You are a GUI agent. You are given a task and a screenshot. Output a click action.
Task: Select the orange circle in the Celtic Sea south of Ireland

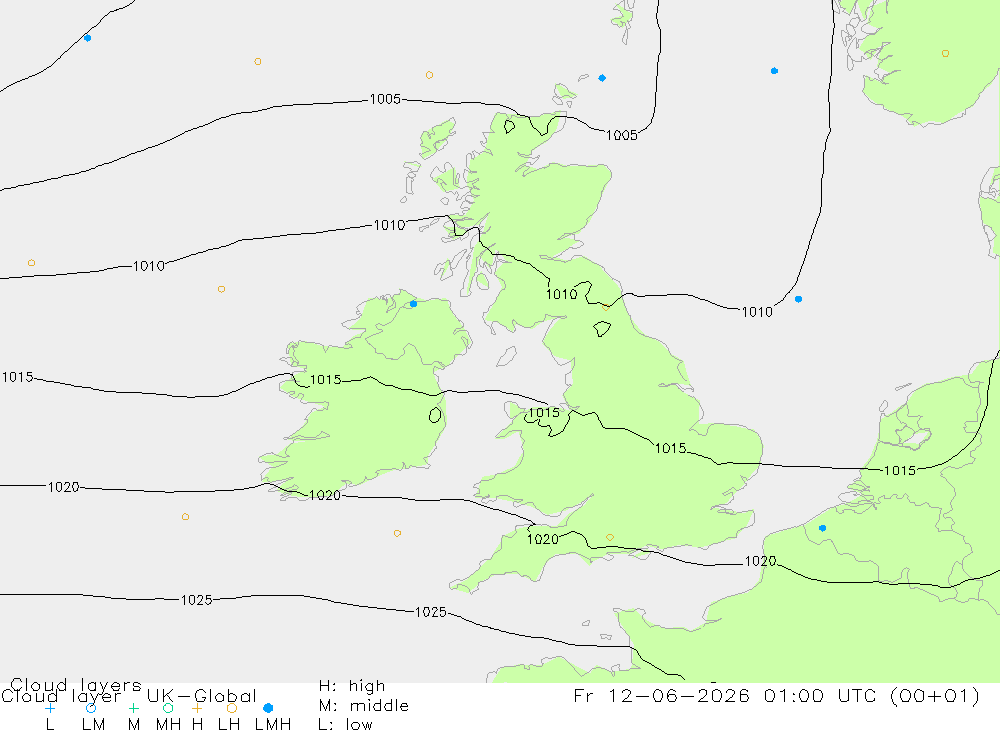(x=397, y=533)
